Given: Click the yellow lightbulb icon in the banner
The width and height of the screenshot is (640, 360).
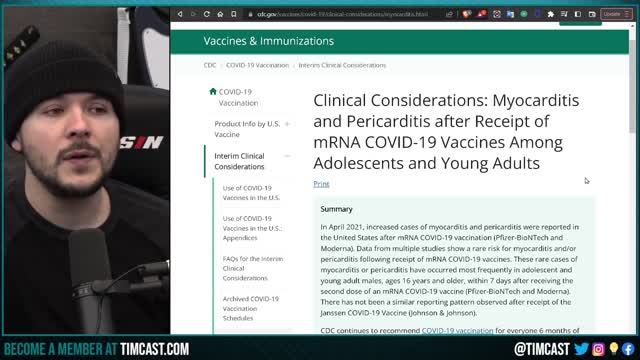Looking at the screenshot, I should pos(614,349).
